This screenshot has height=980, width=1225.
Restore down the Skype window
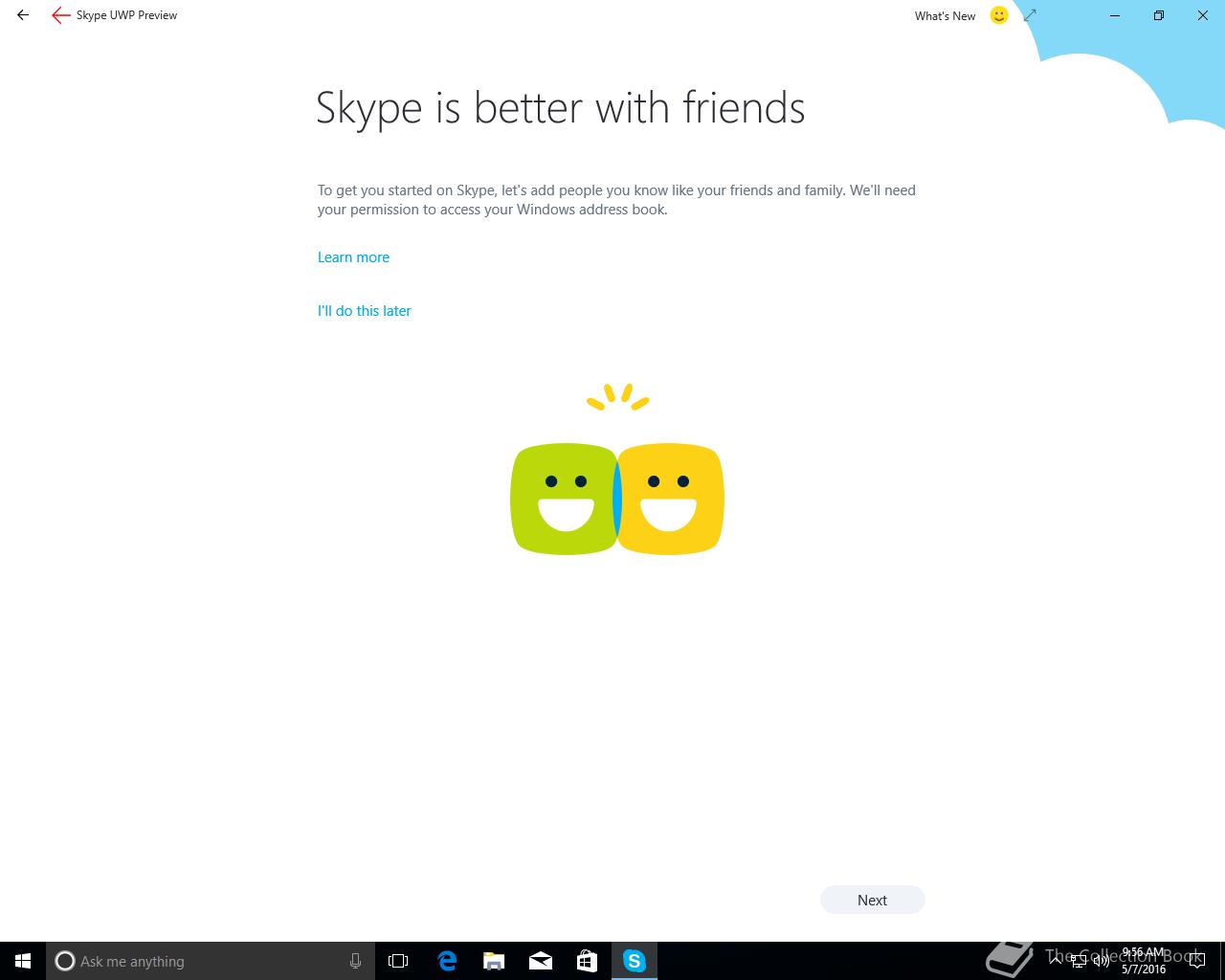(x=1159, y=15)
